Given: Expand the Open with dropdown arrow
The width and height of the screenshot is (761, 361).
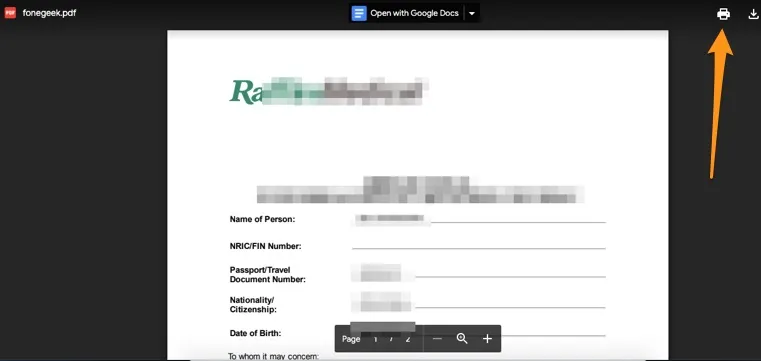Looking at the screenshot, I should (472, 14).
